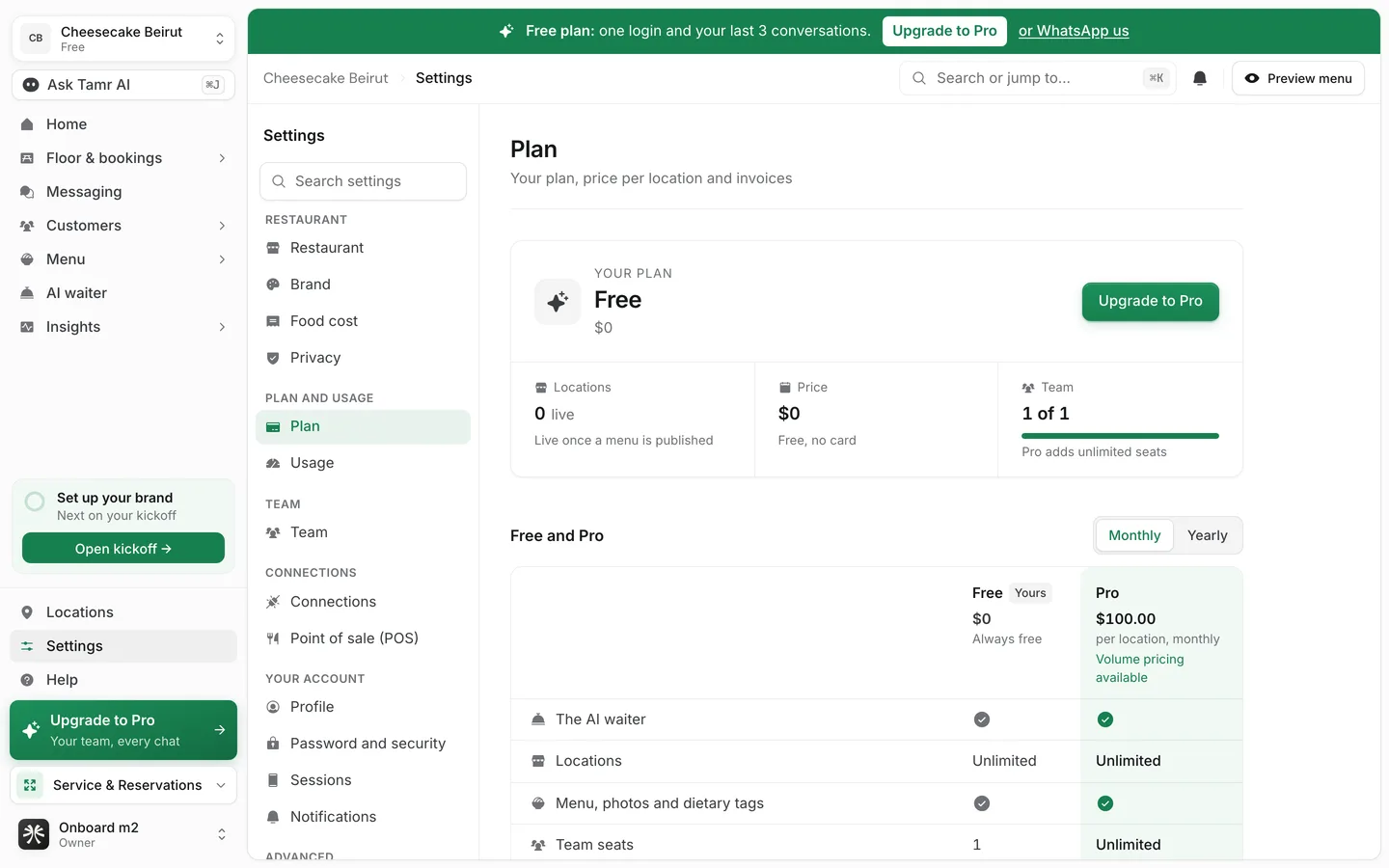This screenshot has height=868, width=1389.
Task: Click the Connections plug icon
Action: (273, 602)
